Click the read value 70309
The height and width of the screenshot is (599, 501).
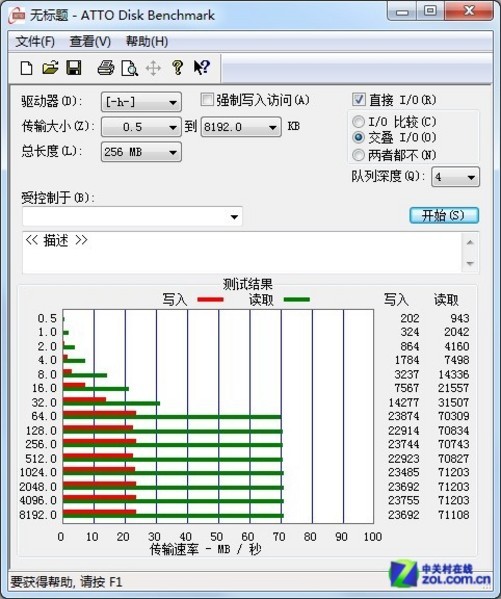click(453, 416)
